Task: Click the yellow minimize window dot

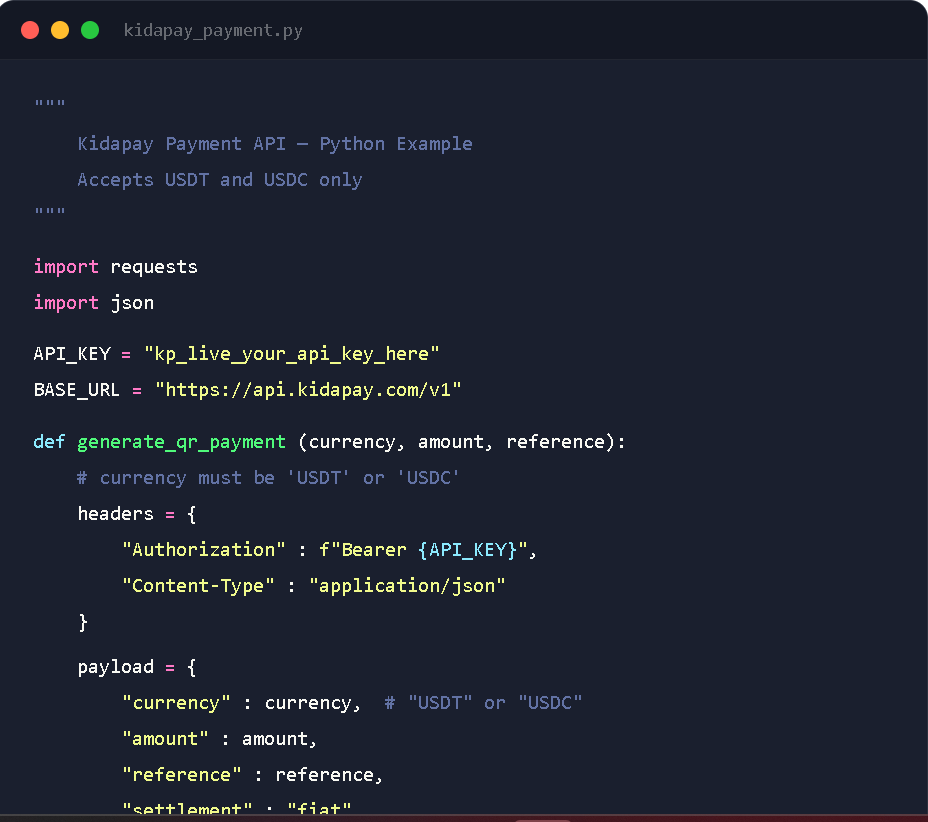Action: pos(60,30)
